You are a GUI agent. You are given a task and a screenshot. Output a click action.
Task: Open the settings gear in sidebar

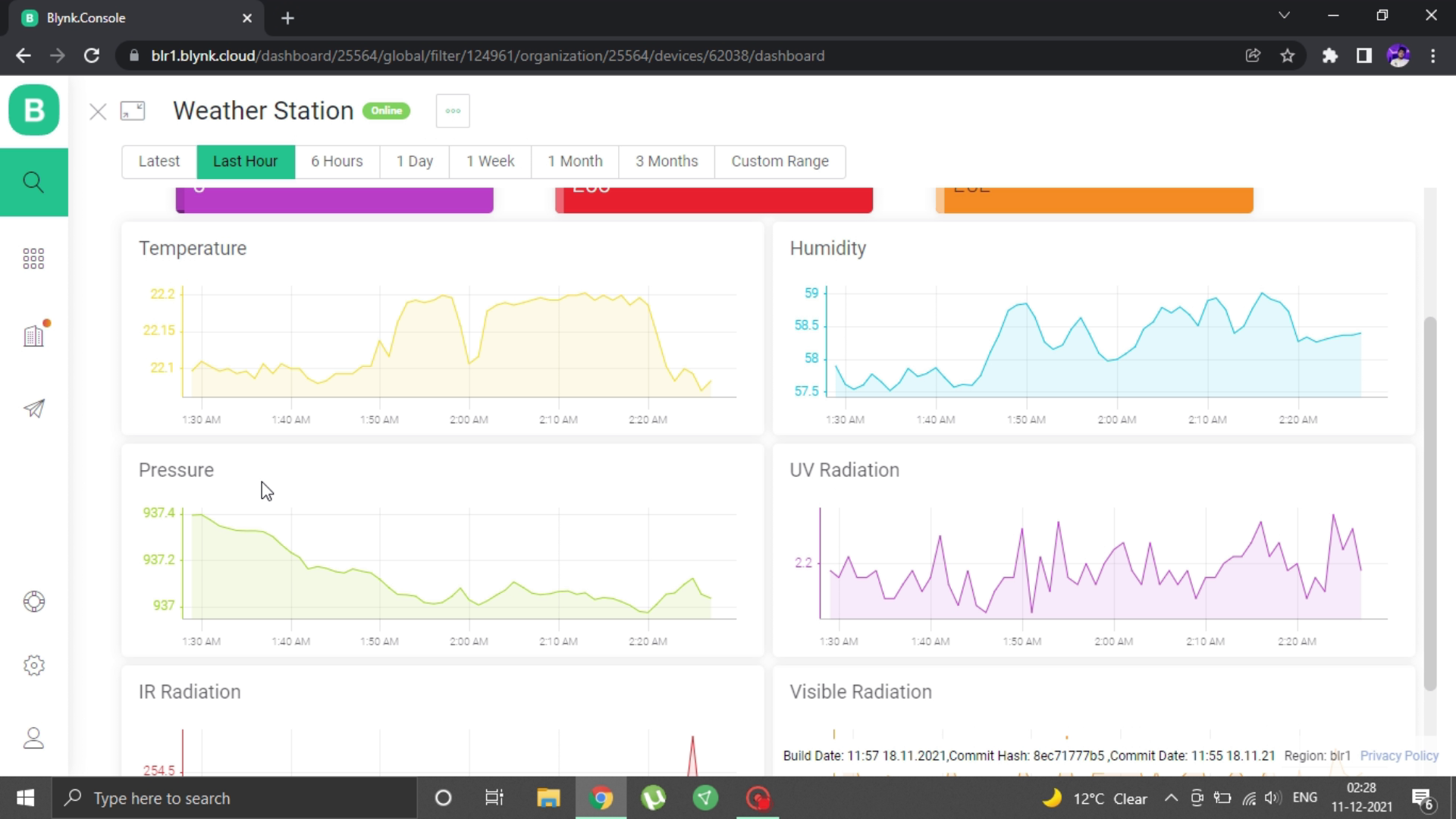point(34,665)
